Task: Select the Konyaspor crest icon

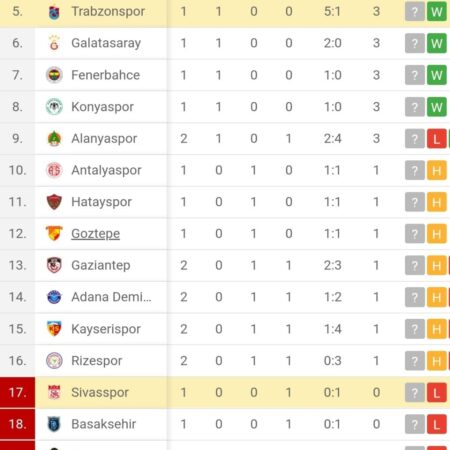Action: pos(54,107)
